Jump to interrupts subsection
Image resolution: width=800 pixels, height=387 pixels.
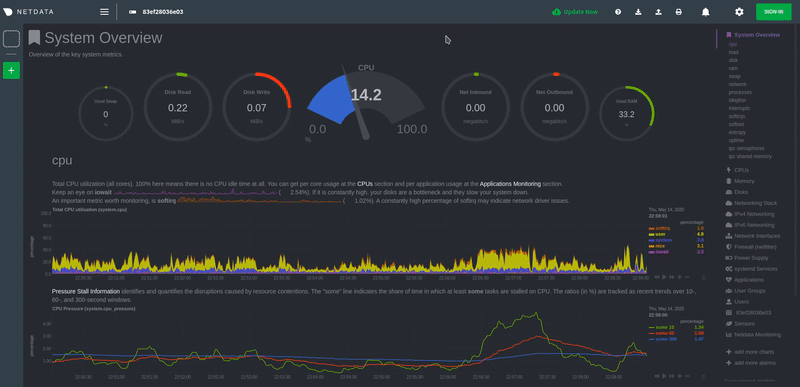click(739, 108)
